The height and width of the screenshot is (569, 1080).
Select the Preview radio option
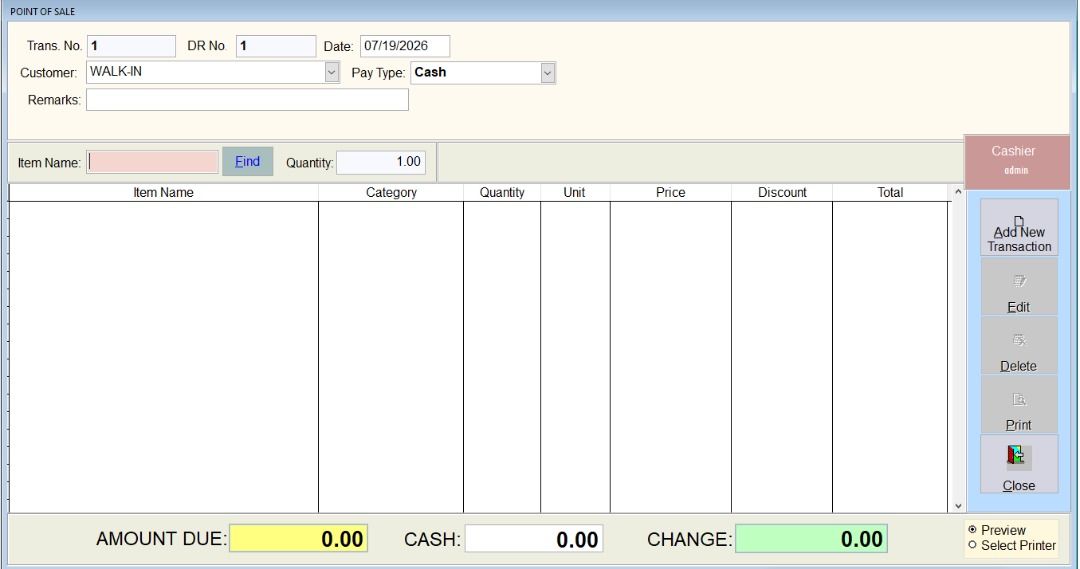tap(973, 530)
